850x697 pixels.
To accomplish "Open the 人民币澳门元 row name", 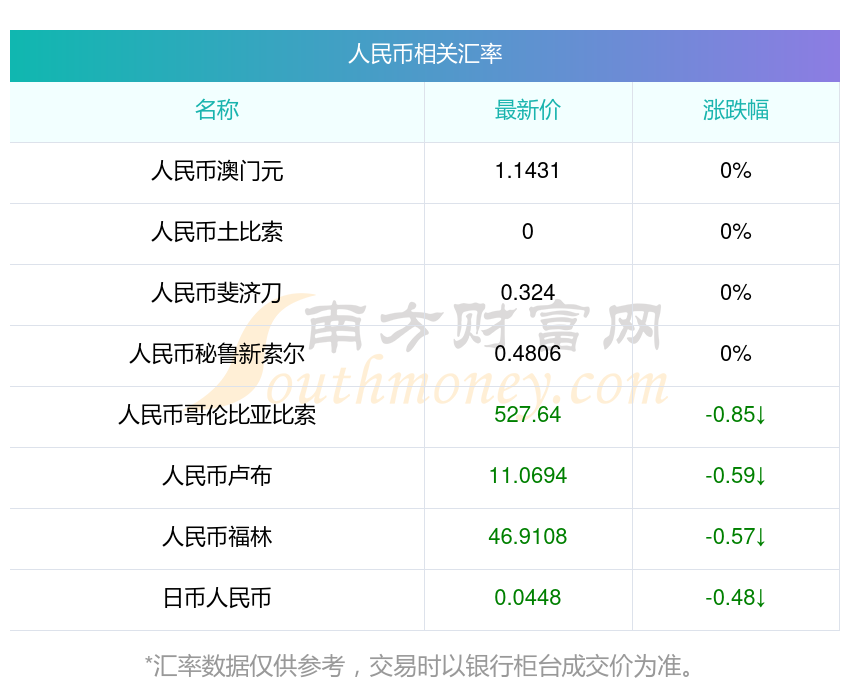I will pos(217,171).
